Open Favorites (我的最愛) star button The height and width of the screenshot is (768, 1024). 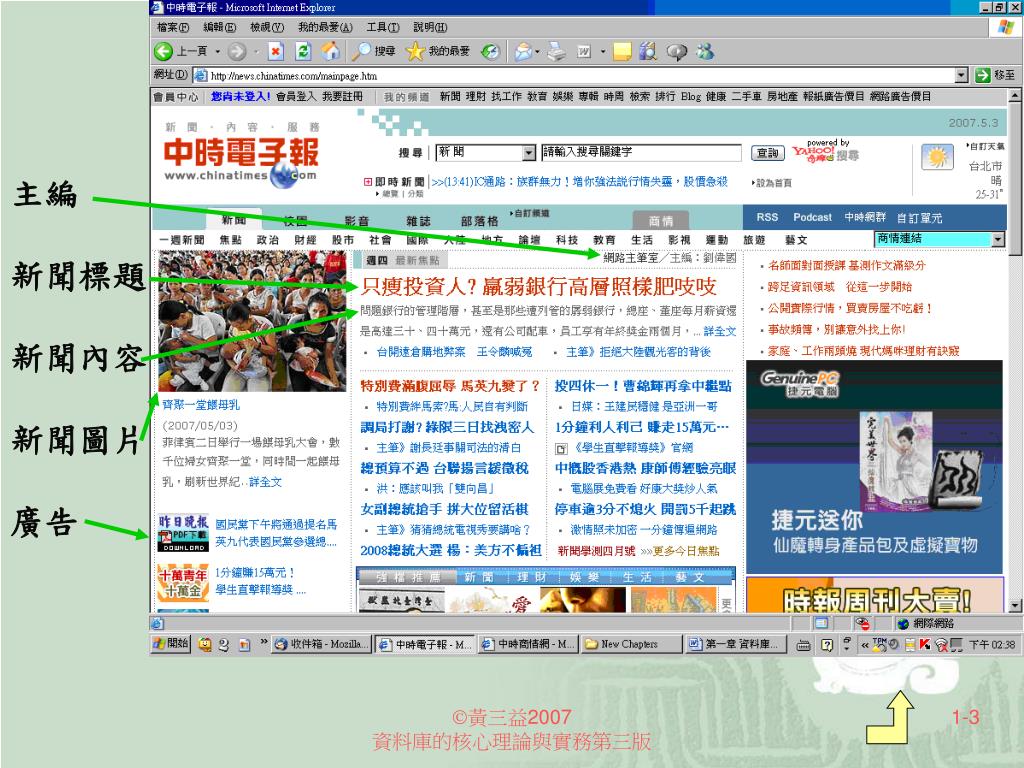pyautogui.click(x=438, y=52)
